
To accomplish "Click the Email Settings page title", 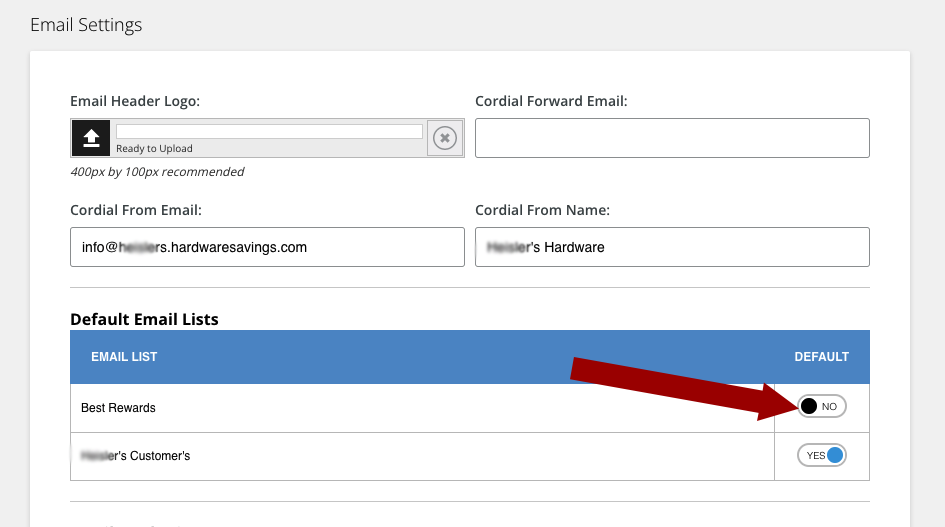I will coord(86,25).
